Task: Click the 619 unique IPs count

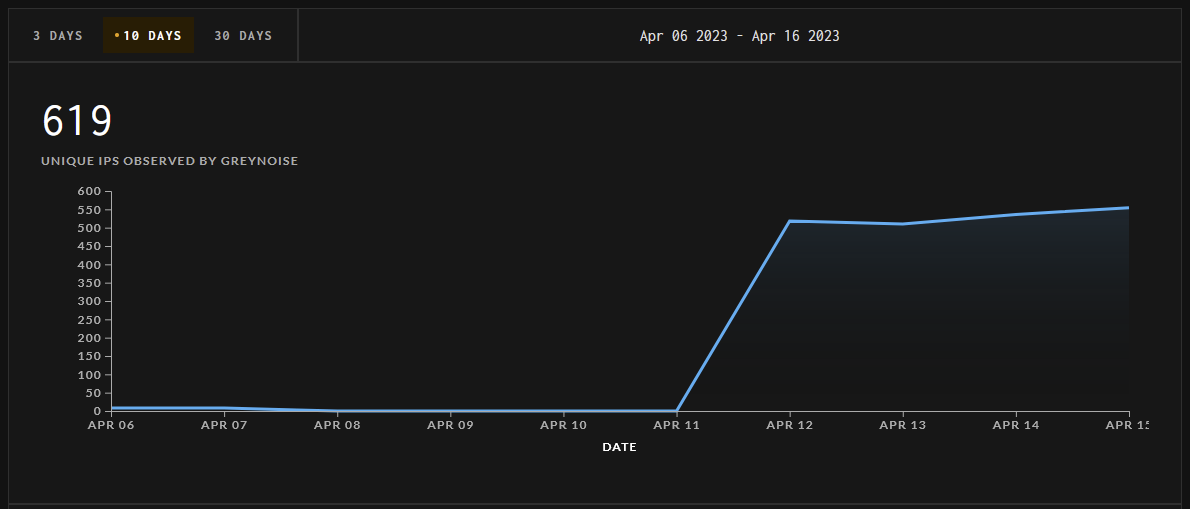Action: (77, 122)
